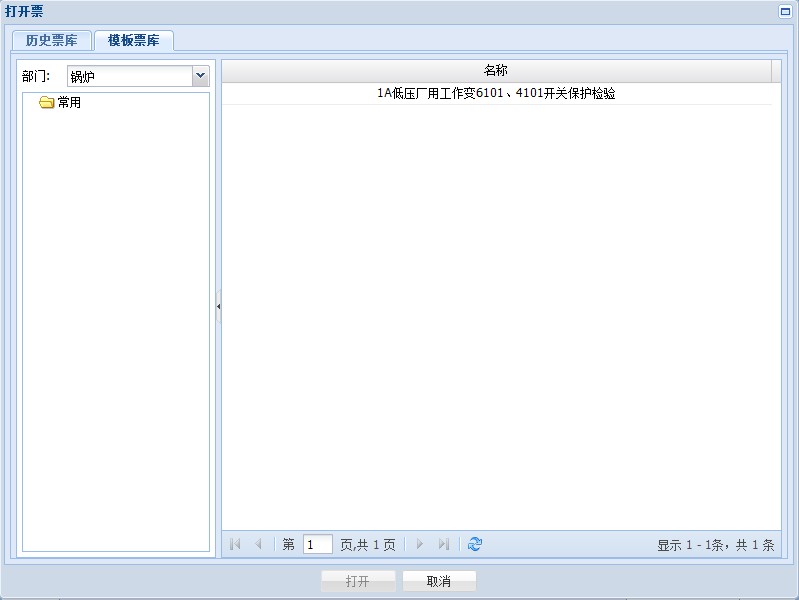Collapse the left panel with splitter arrow
This screenshot has height=600, width=799.
point(218,306)
